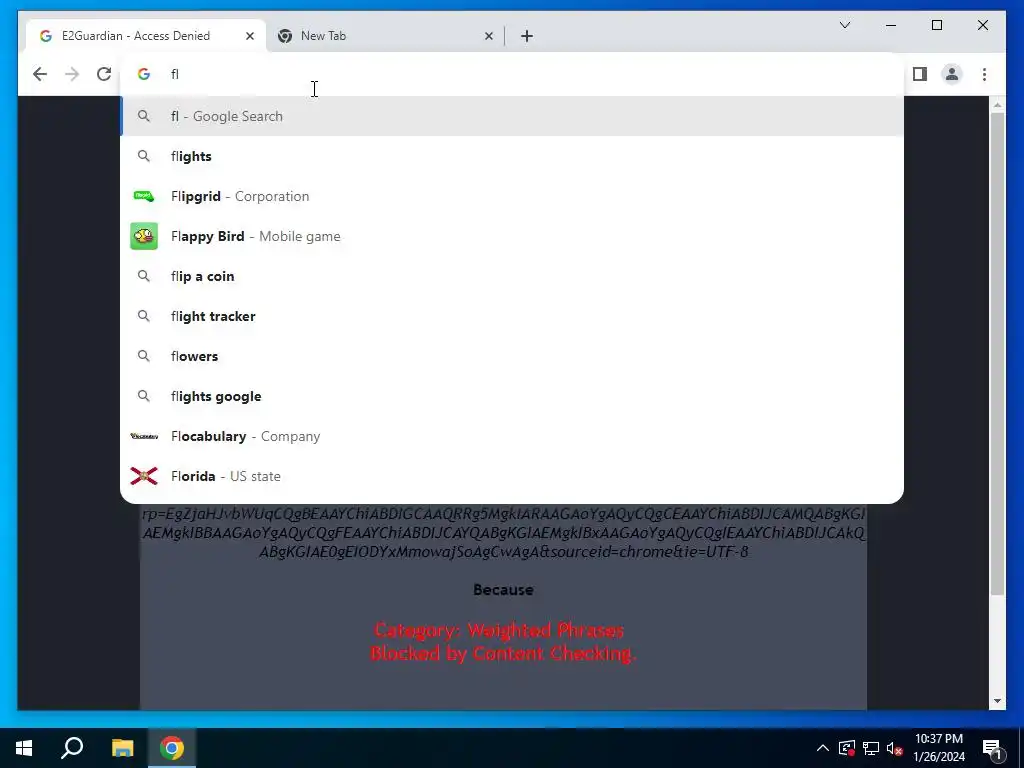
Task: Select the 'flight tracker' suggestion
Action: [x=512, y=316]
